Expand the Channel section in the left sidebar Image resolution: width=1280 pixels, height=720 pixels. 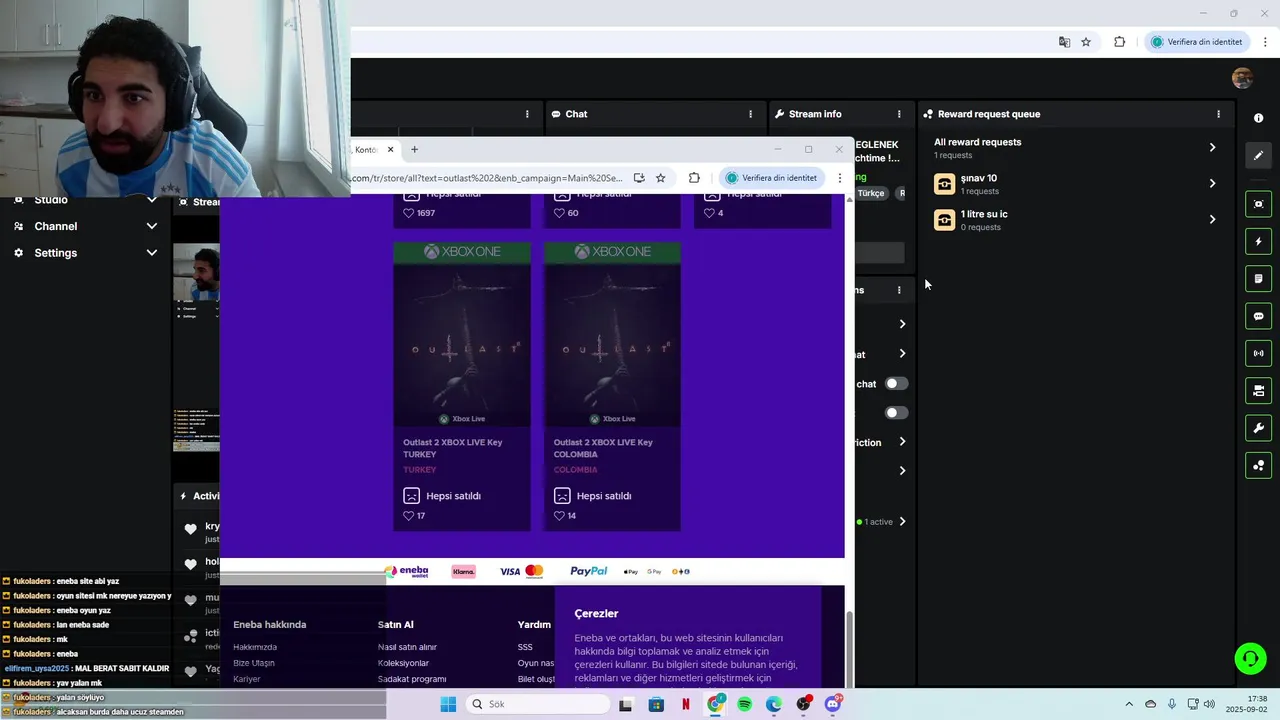152,226
